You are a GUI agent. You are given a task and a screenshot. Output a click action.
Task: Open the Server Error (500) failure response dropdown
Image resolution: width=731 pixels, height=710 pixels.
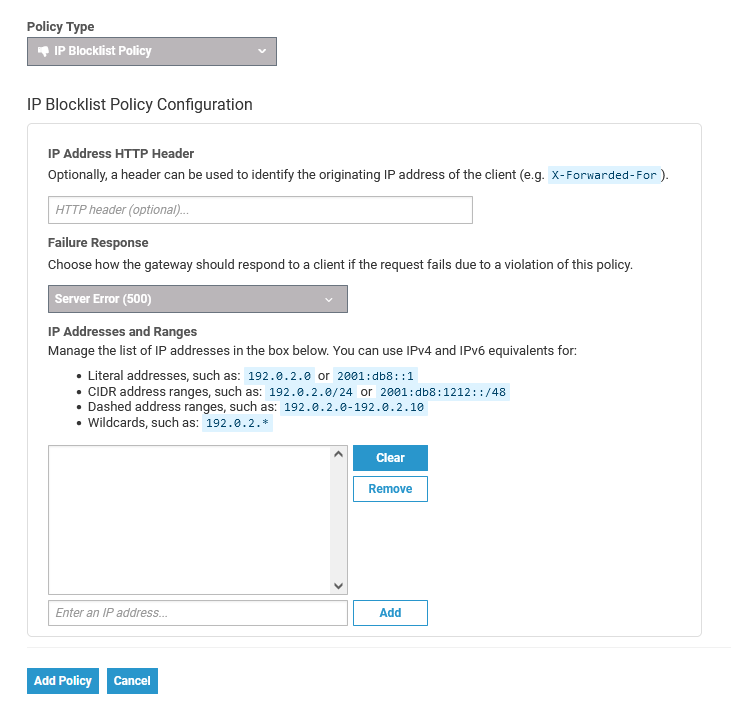(x=197, y=299)
